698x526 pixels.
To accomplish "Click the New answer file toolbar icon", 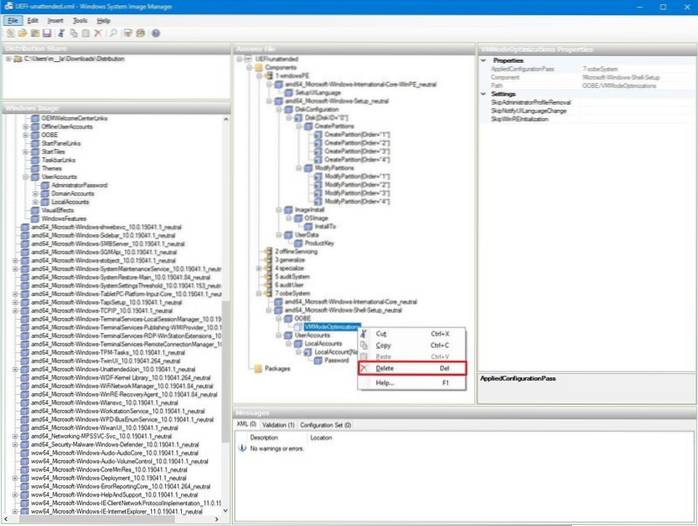I will (x=10, y=33).
